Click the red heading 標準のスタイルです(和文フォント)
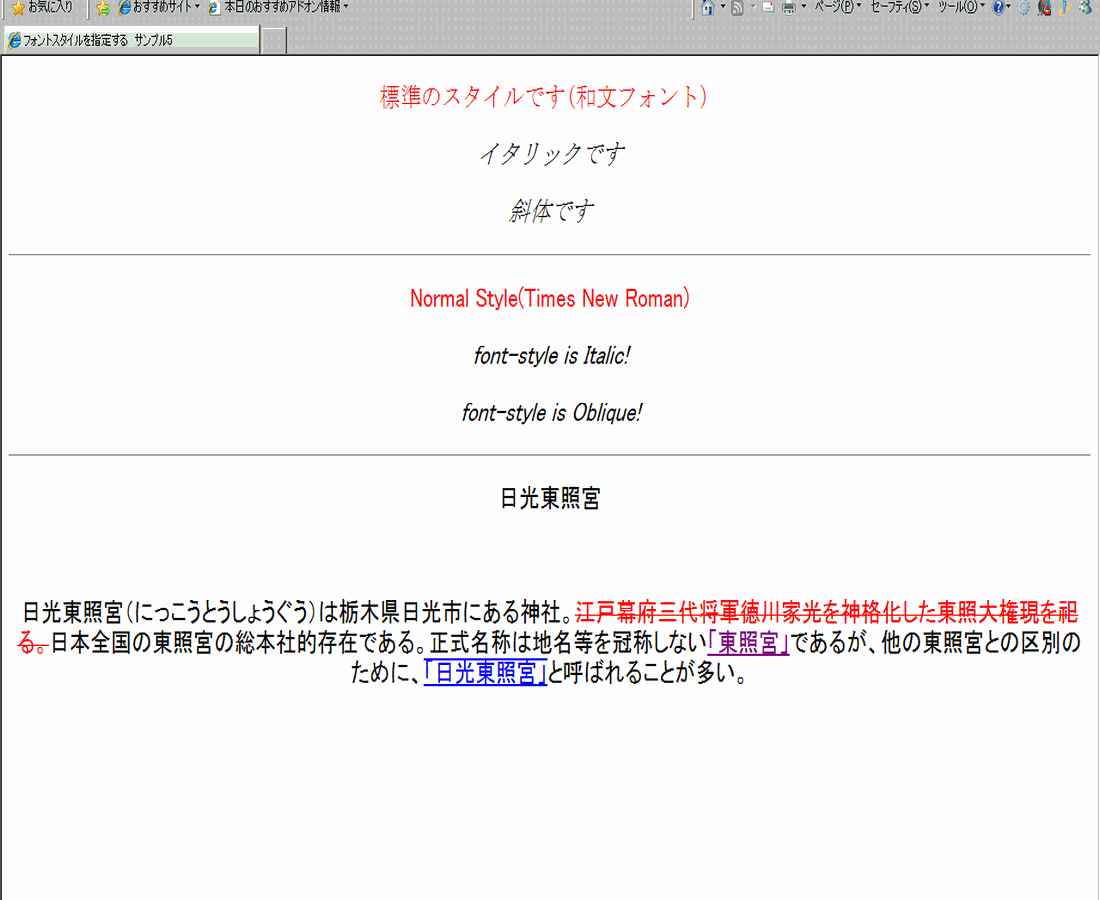This screenshot has height=900, width=1100. [x=544, y=97]
